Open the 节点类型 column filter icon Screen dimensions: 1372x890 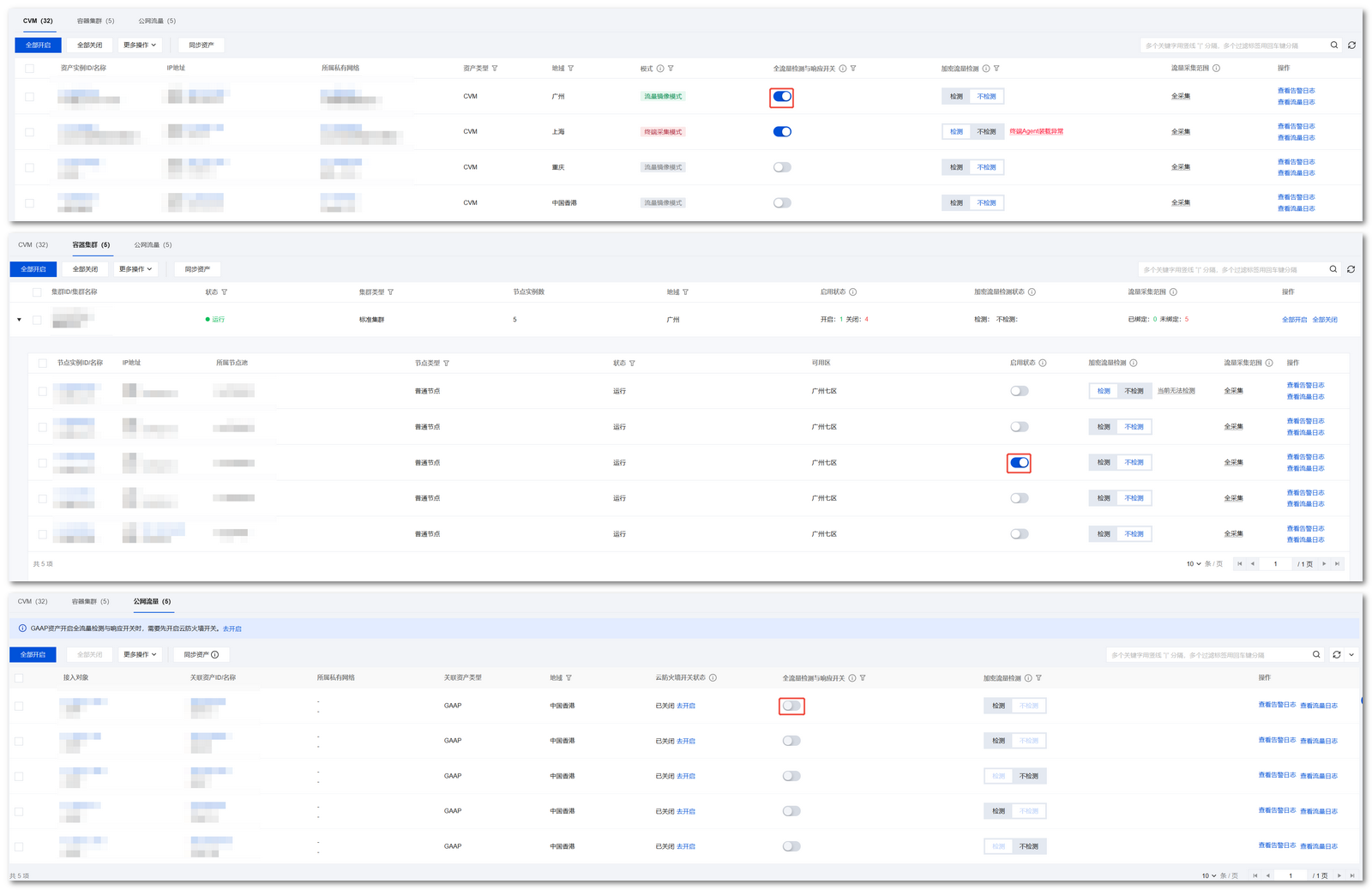click(447, 364)
